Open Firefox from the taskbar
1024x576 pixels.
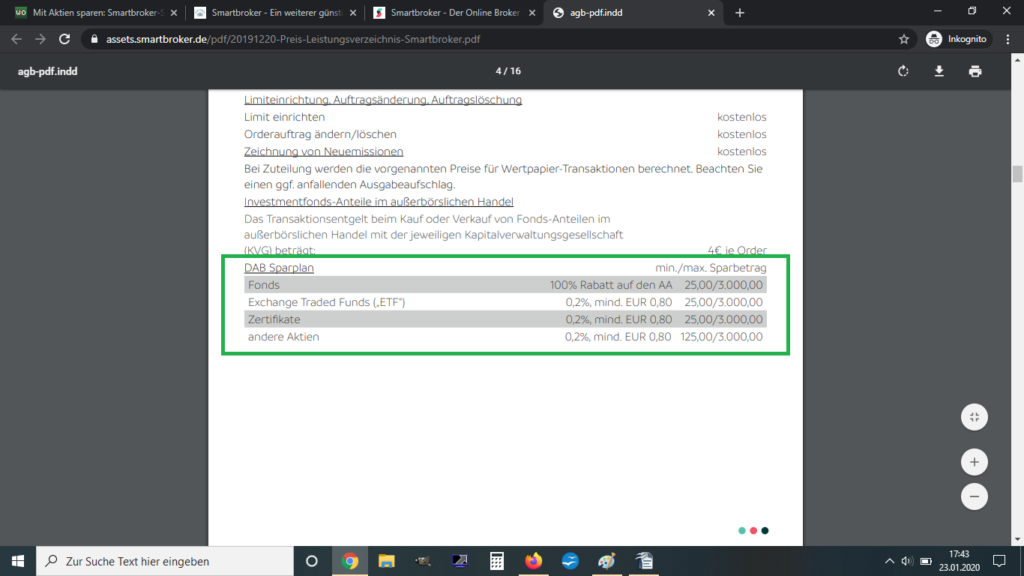534,561
